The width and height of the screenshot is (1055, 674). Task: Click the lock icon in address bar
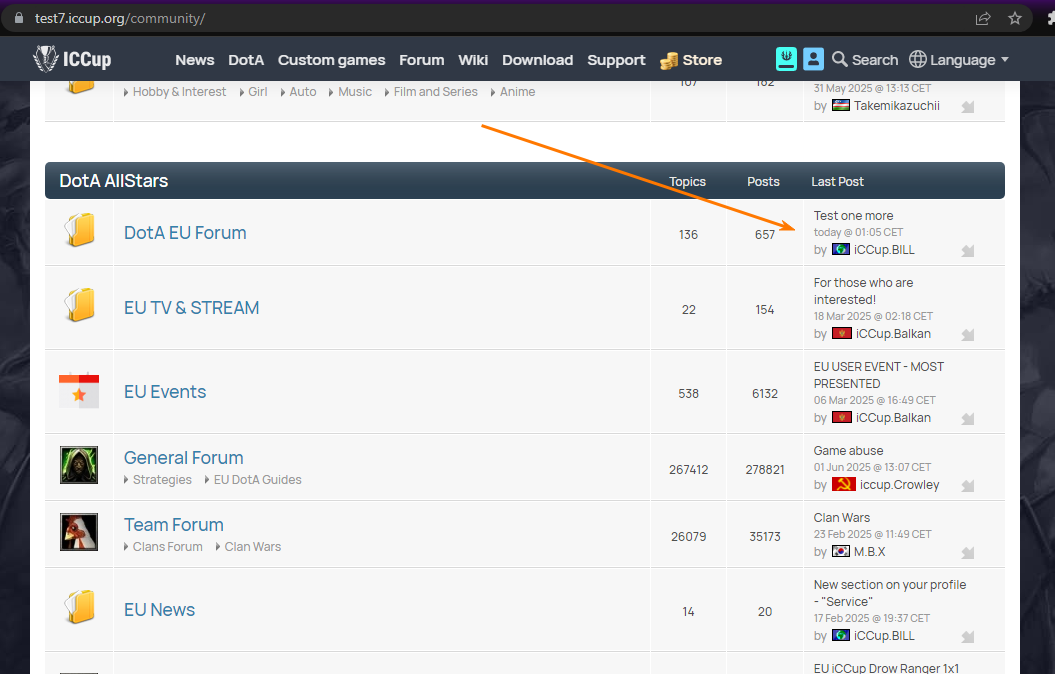point(19,18)
